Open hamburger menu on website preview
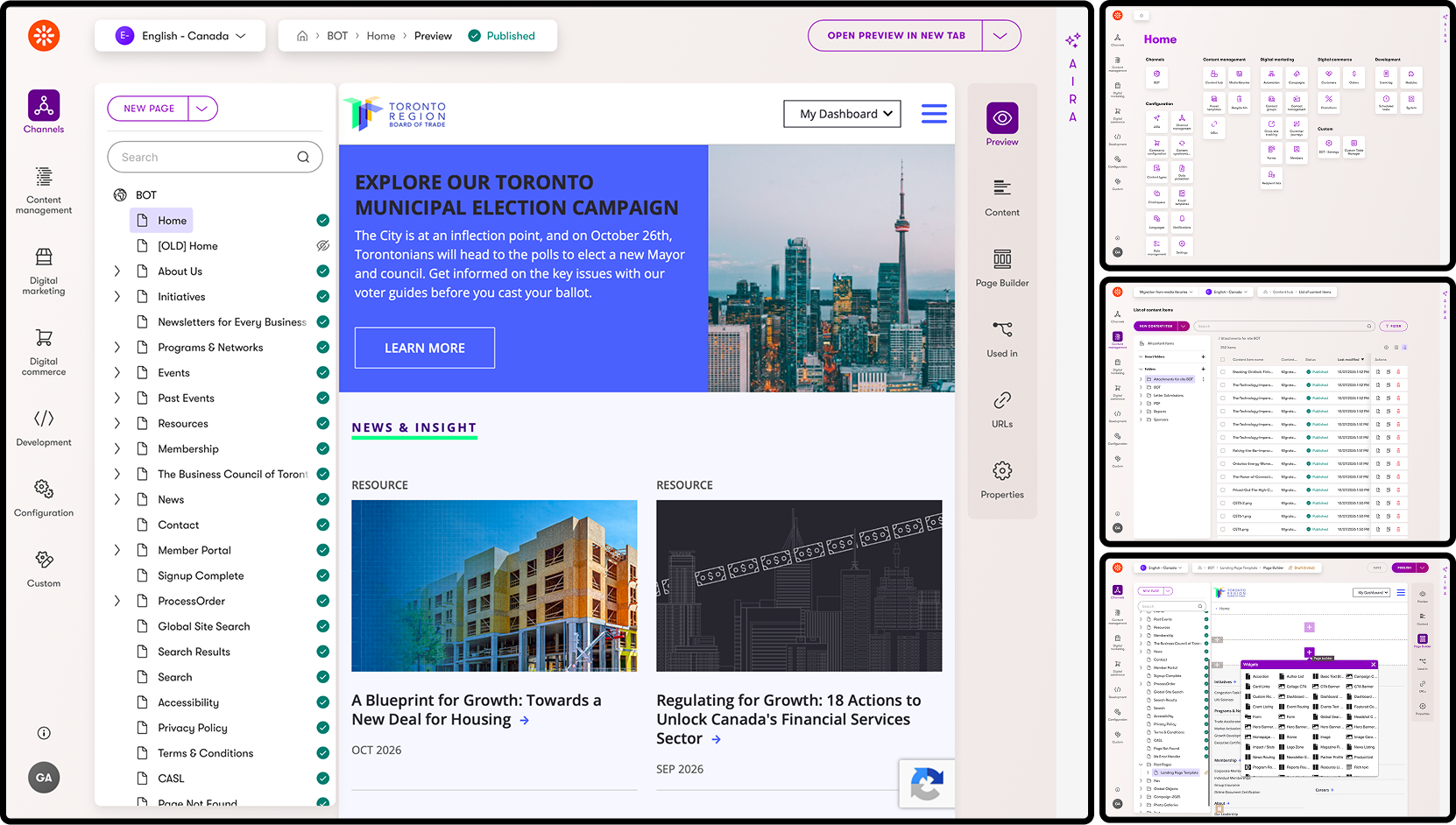The height and width of the screenshot is (825, 1456). 934,114
